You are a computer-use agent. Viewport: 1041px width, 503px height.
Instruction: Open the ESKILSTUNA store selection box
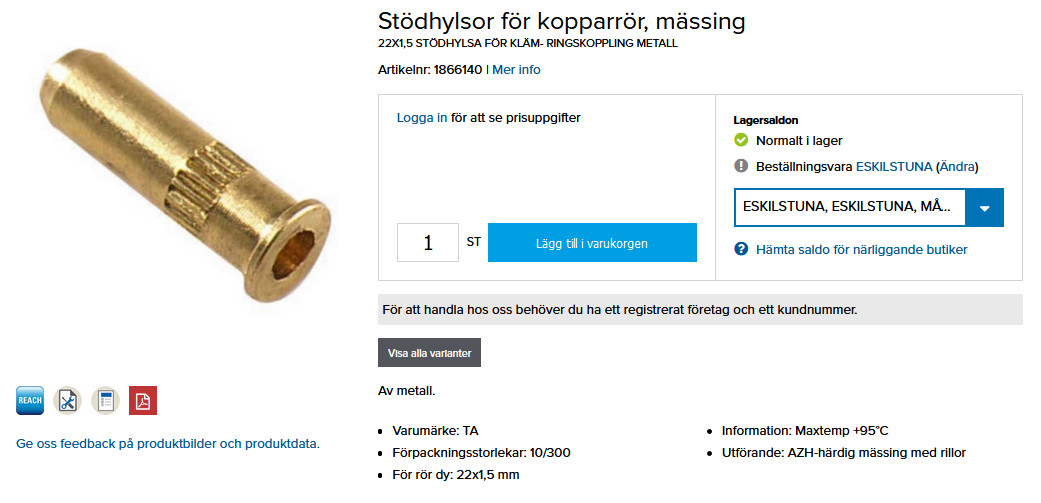click(x=850, y=208)
